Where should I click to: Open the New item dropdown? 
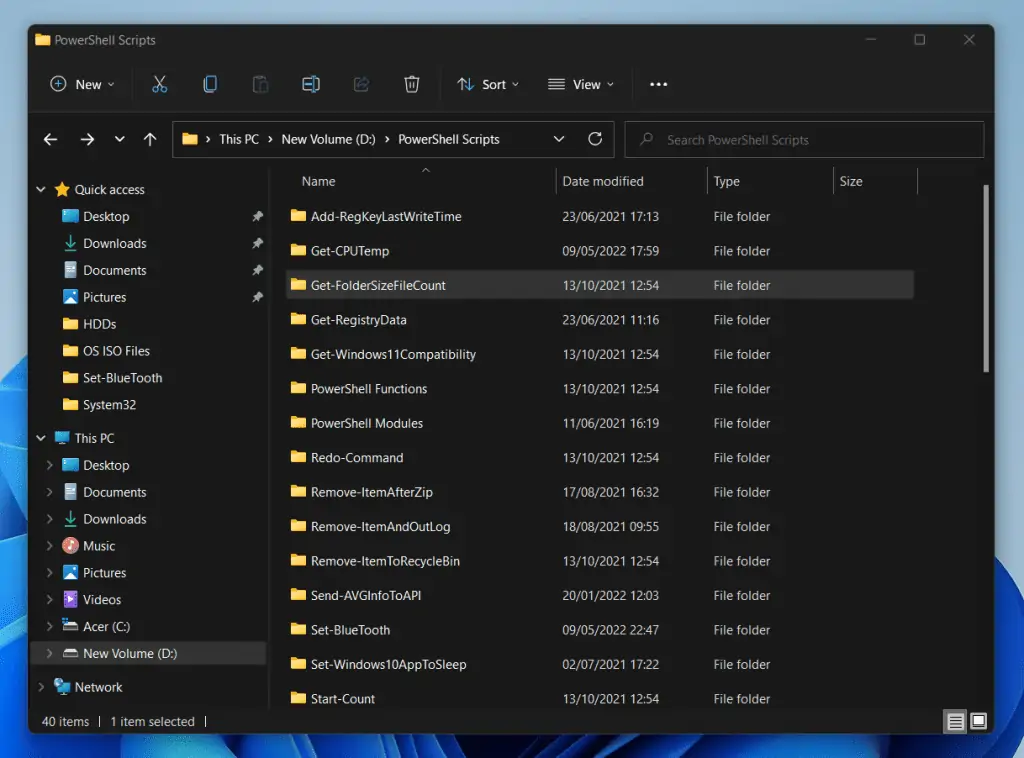83,84
